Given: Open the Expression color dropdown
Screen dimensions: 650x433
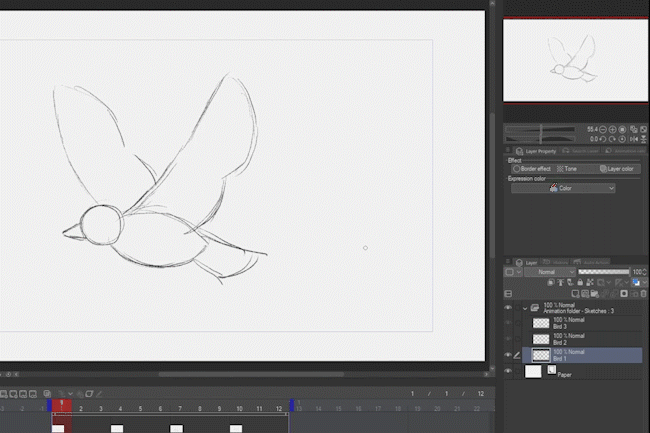Looking at the screenshot, I should pos(563,188).
